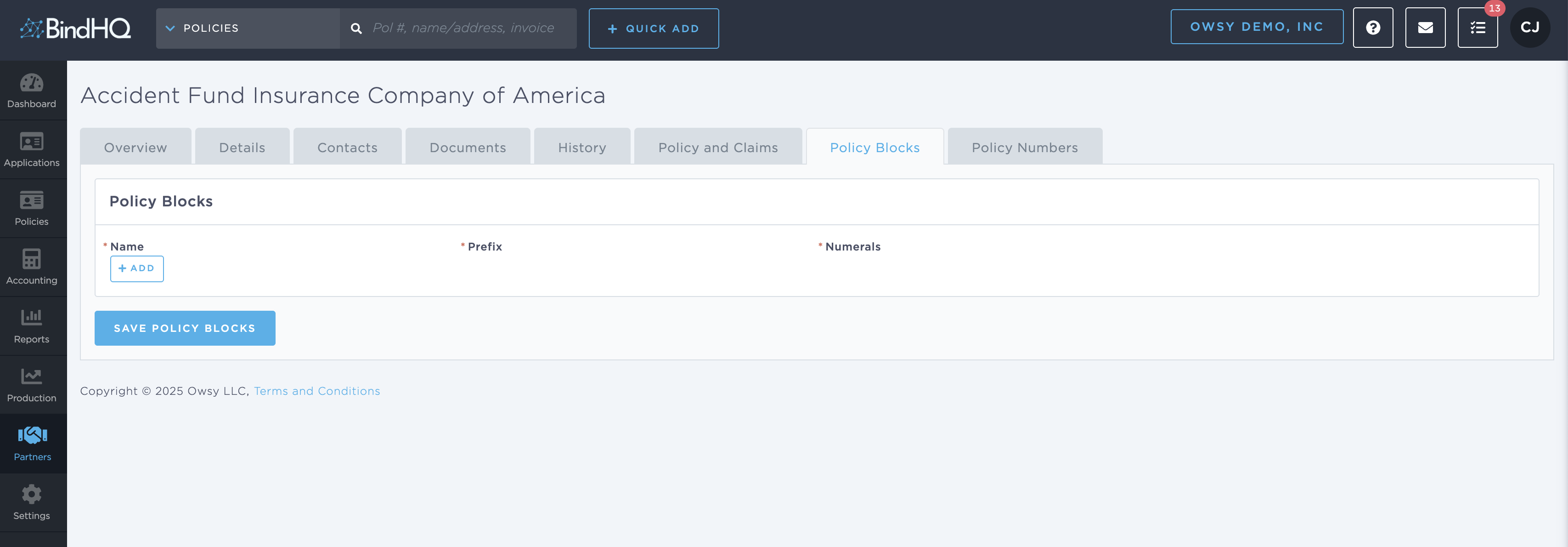Image resolution: width=1568 pixels, height=547 pixels.
Task: Open the task list notifications icon
Action: [1478, 28]
